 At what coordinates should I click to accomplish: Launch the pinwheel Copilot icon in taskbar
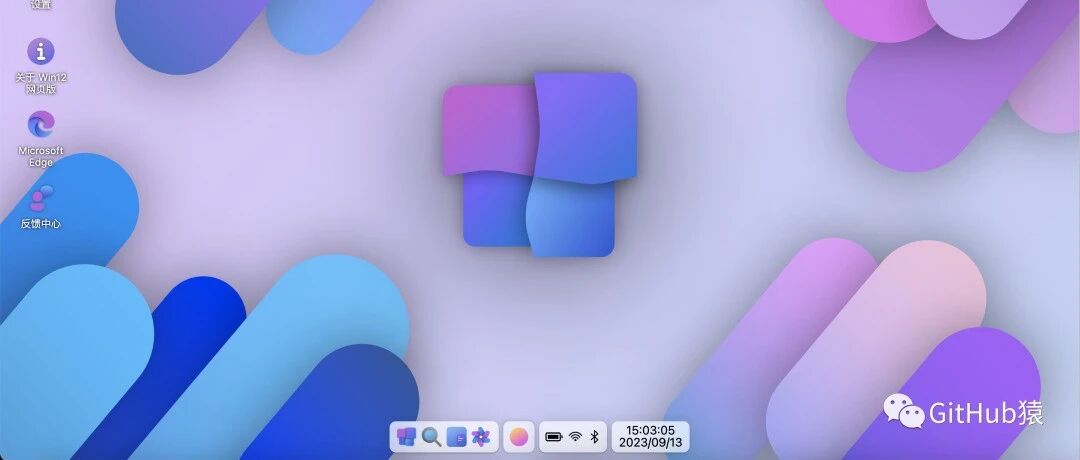tap(481, 437)
